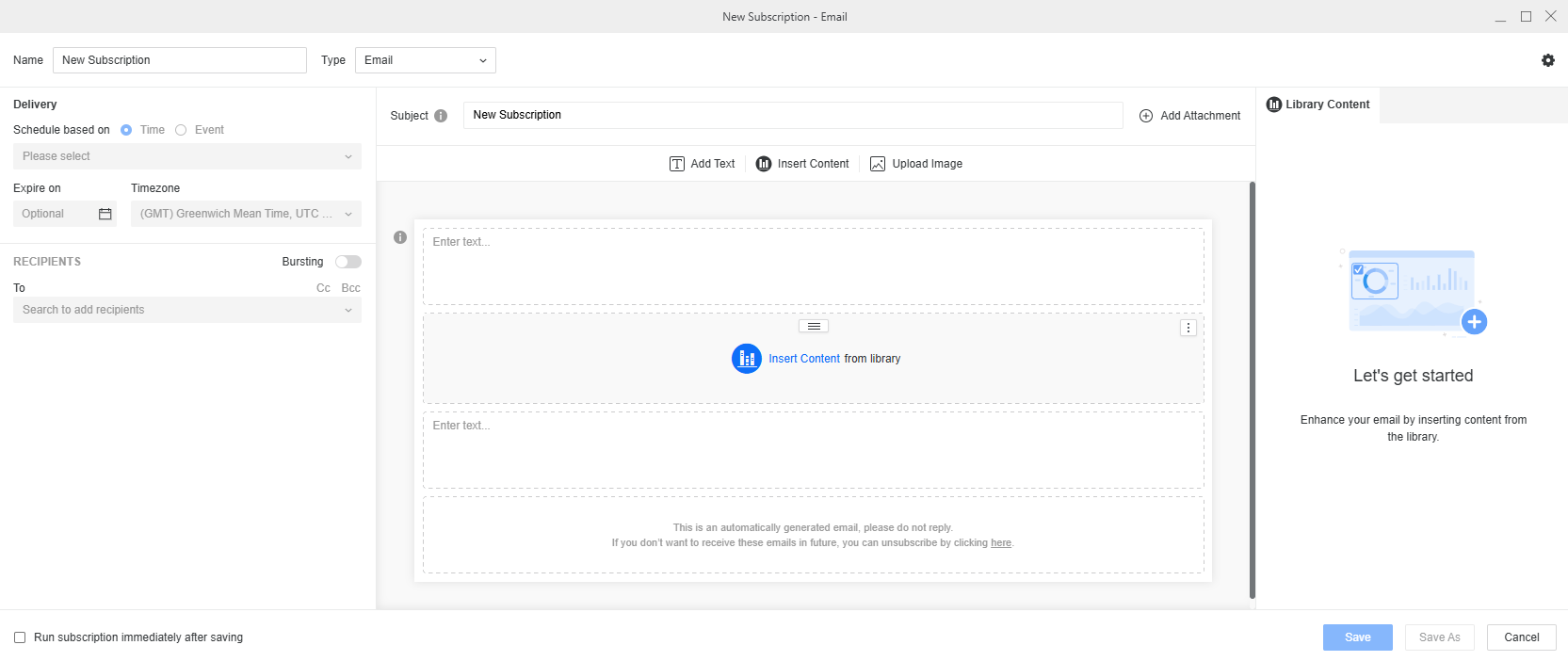Click the Library Content tab icon
This screenshot has width=1568, height=661.
point(1274,105)
